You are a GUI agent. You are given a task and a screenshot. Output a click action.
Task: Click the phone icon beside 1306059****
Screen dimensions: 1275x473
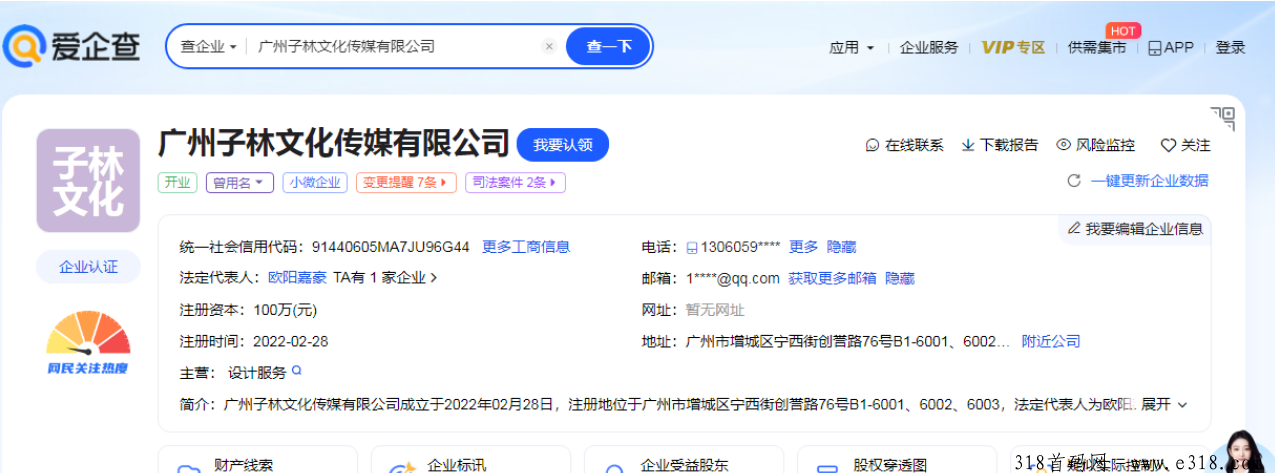click(691, 247)
